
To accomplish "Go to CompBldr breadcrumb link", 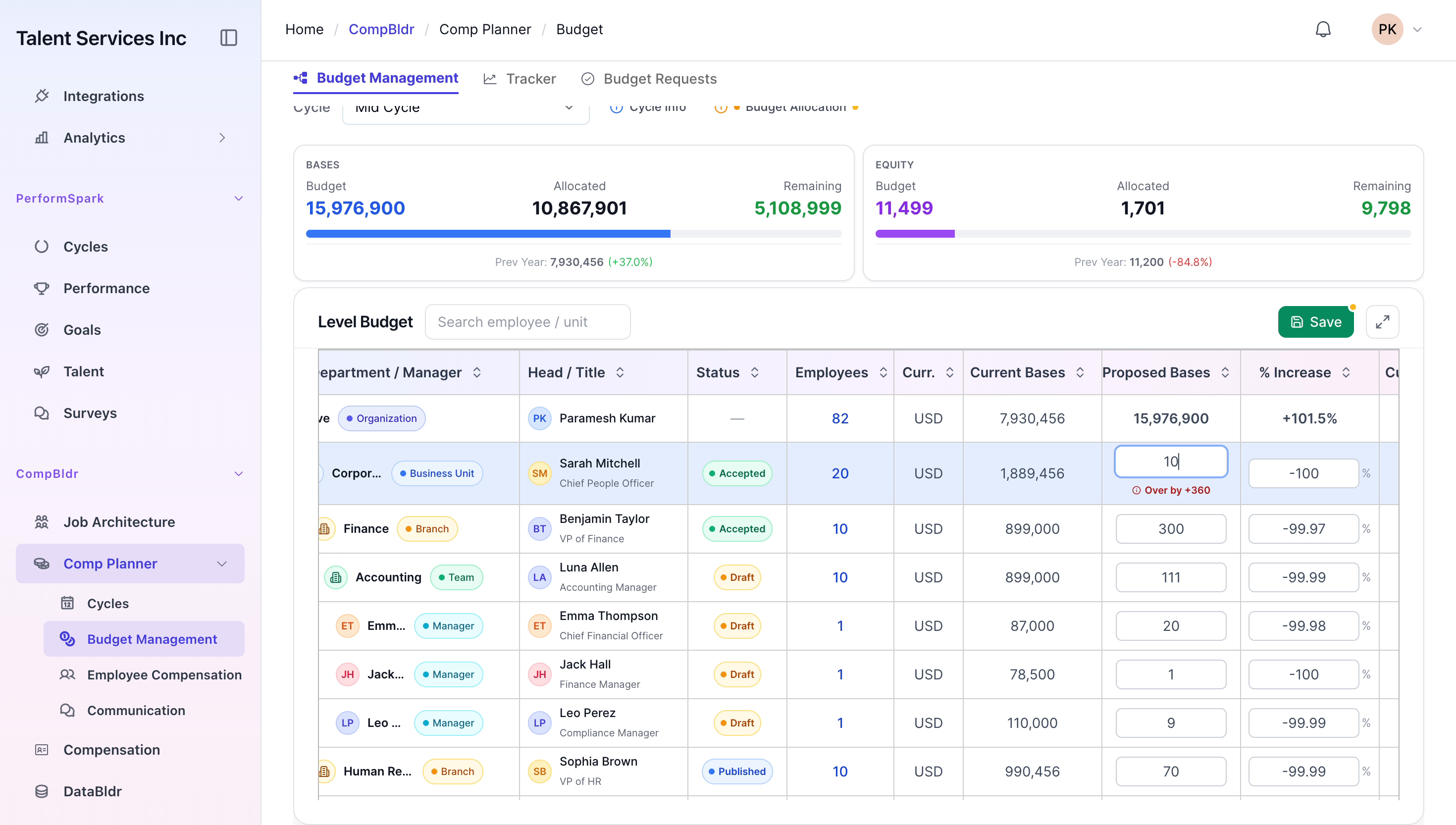I will 381,30.
